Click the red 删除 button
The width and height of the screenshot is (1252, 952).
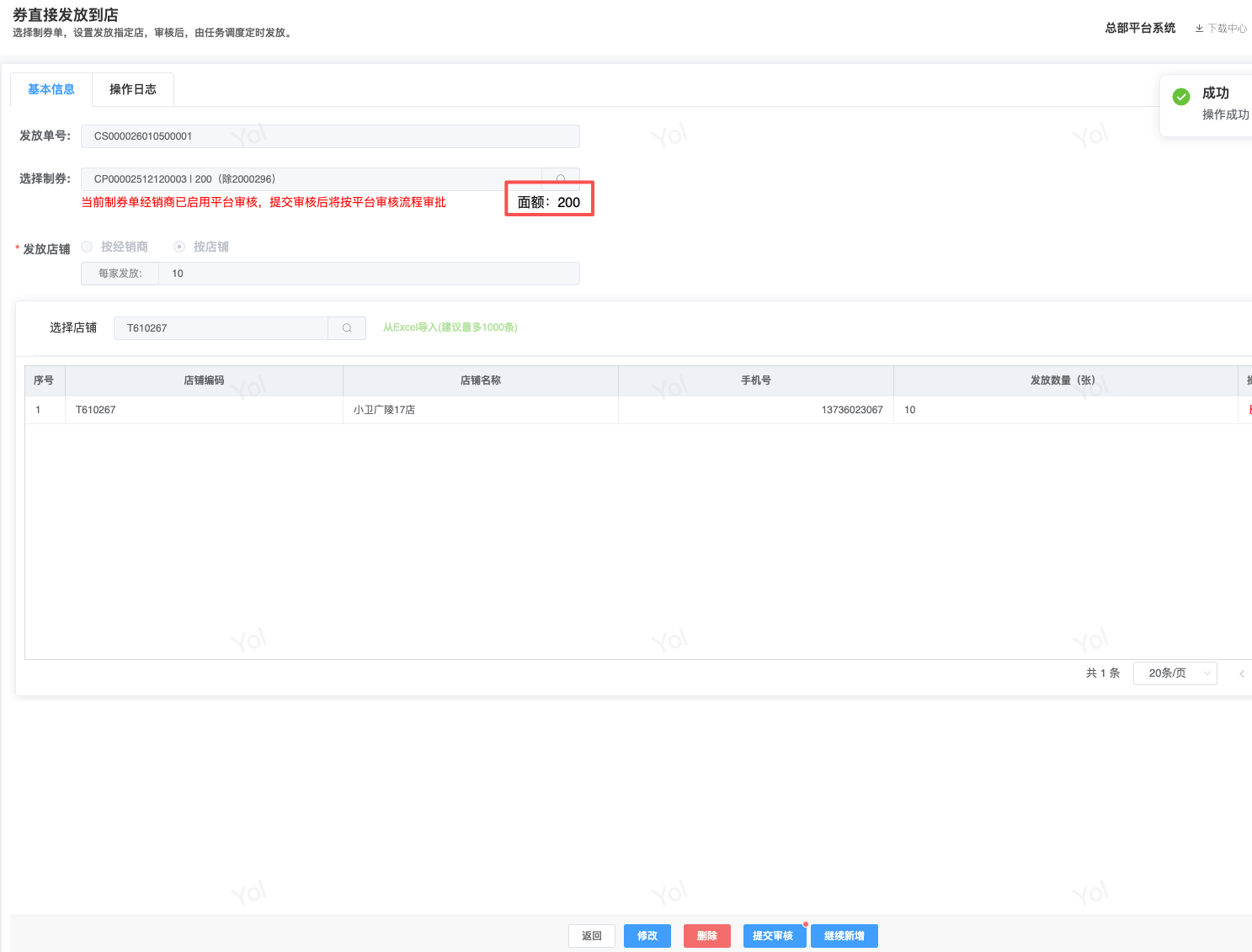707,936
